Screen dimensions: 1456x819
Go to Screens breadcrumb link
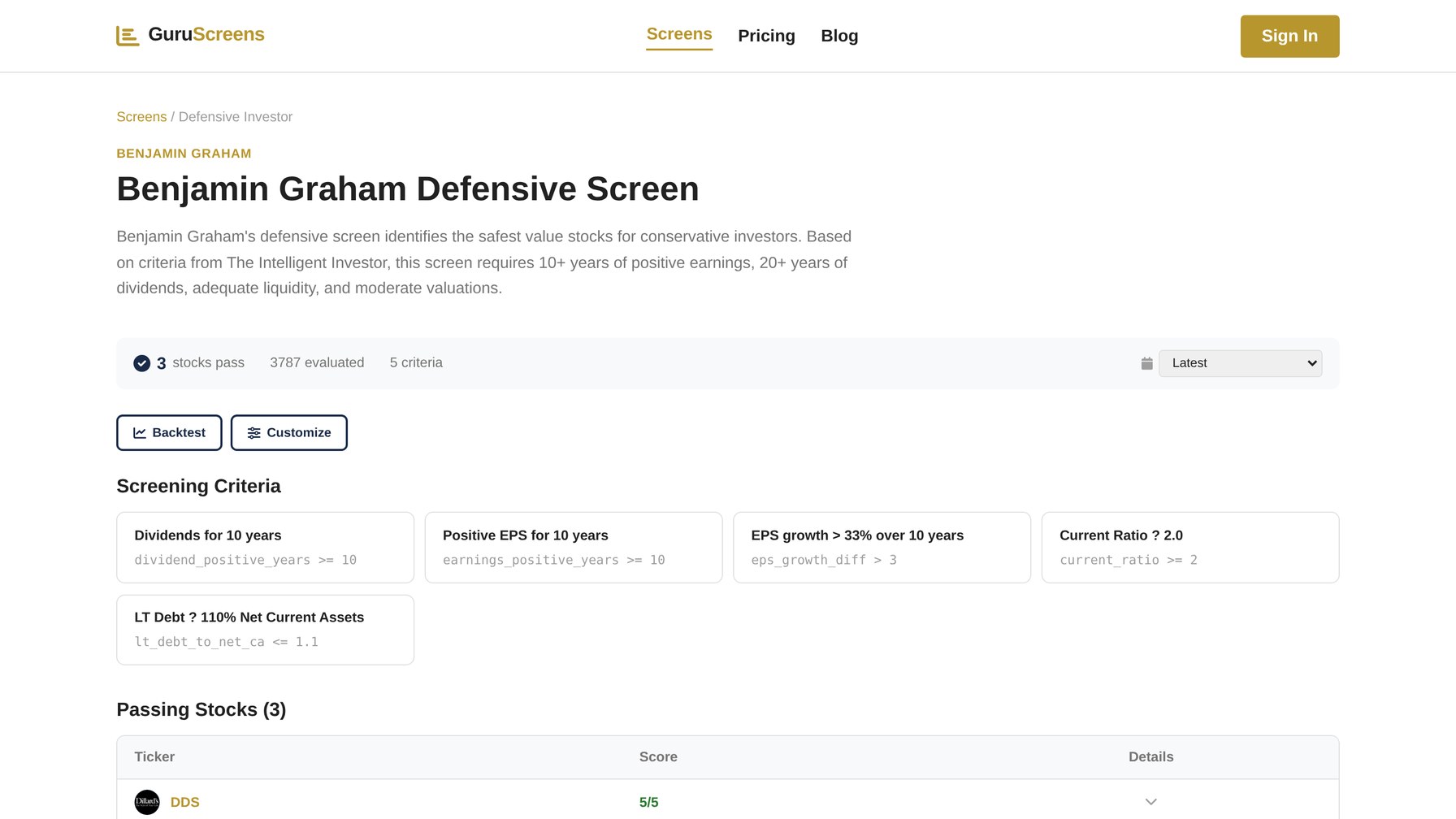tap(141, 117)
